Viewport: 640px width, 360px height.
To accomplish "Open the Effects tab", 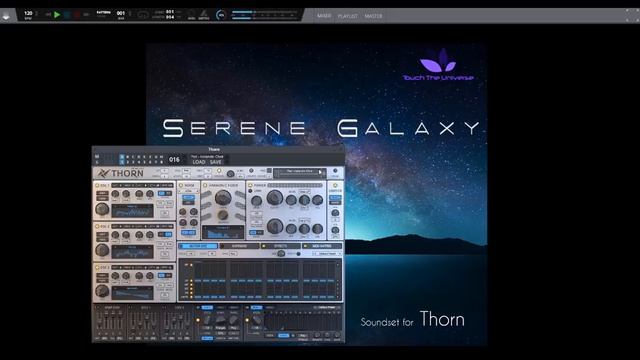I will pos(280,246).
